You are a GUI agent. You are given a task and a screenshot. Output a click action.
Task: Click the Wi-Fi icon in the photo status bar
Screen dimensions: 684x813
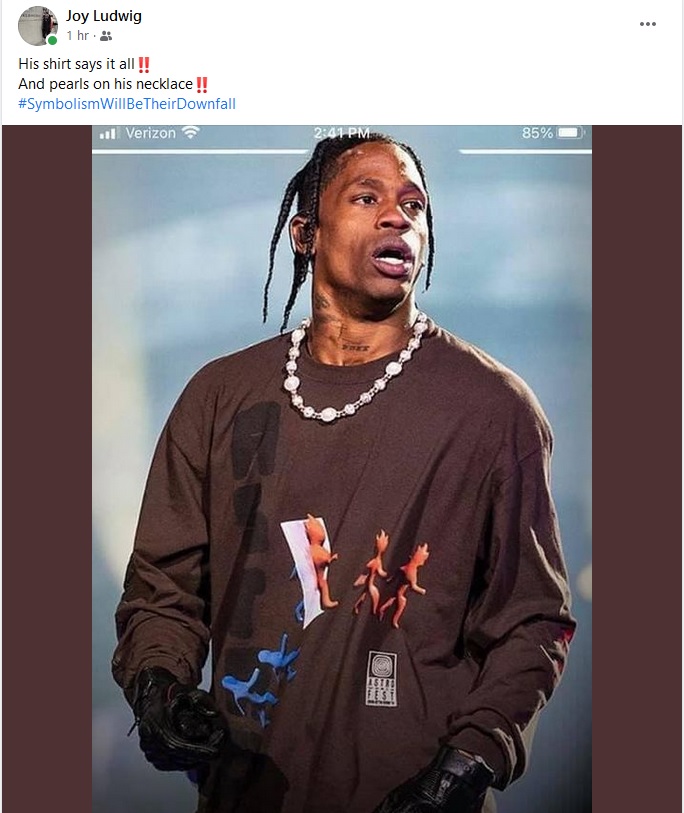click(x=191, y=133)
